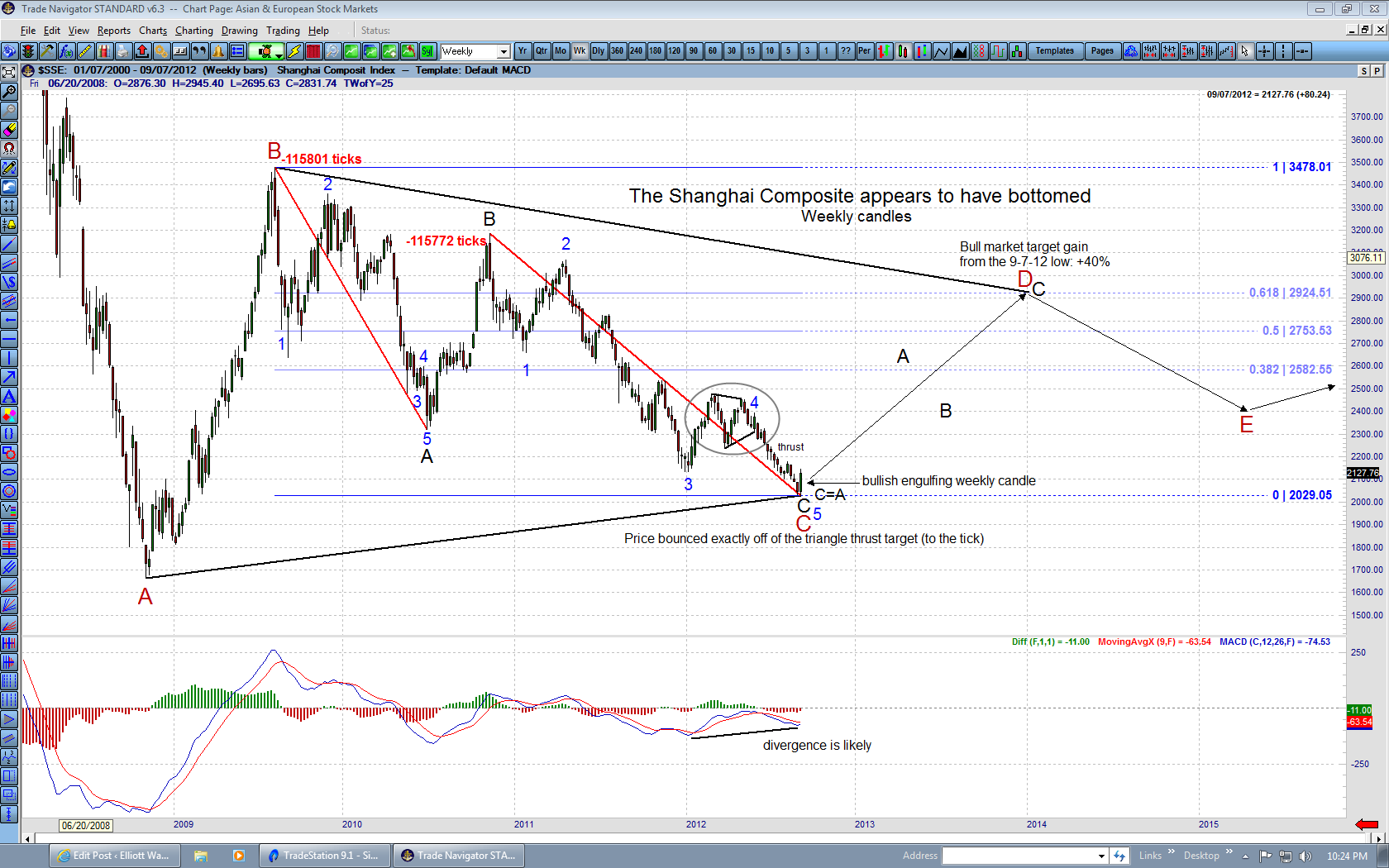Open the Trading menu

pyautogui.click(x=283, y=31)
